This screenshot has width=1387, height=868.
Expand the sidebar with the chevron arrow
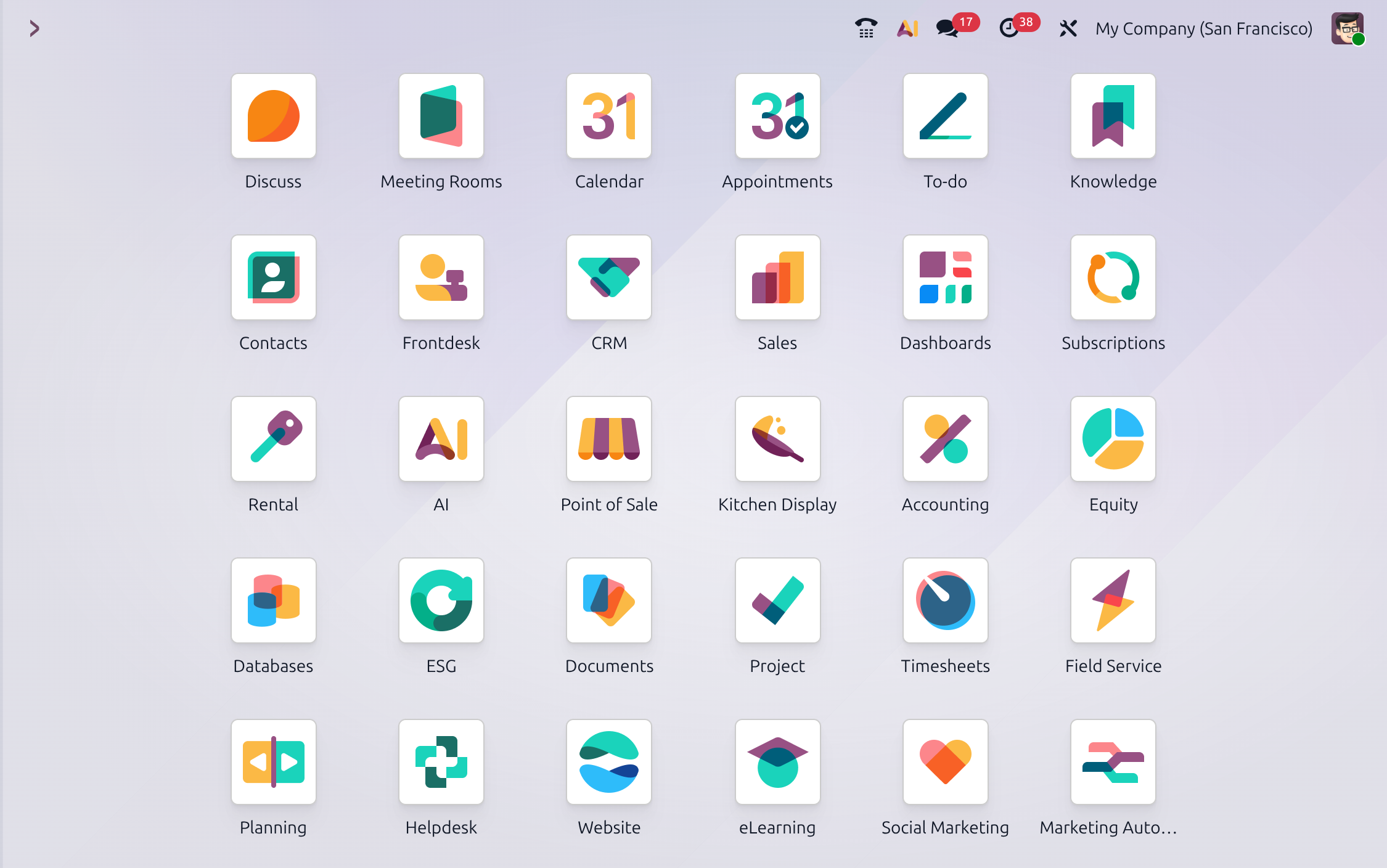pyautogui.click(x=35, y=28)
